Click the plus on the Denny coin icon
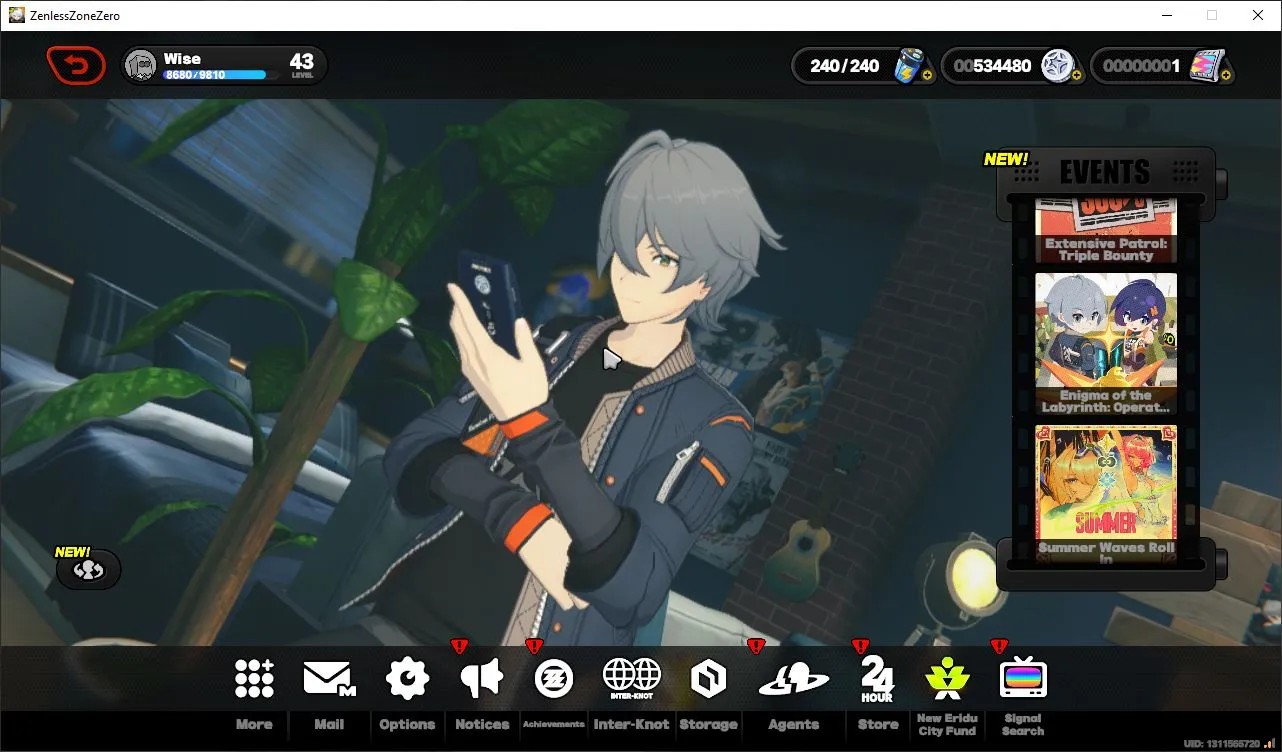Image resolution: width=1282 pixels, height=752 pixels. (1075, 75)
